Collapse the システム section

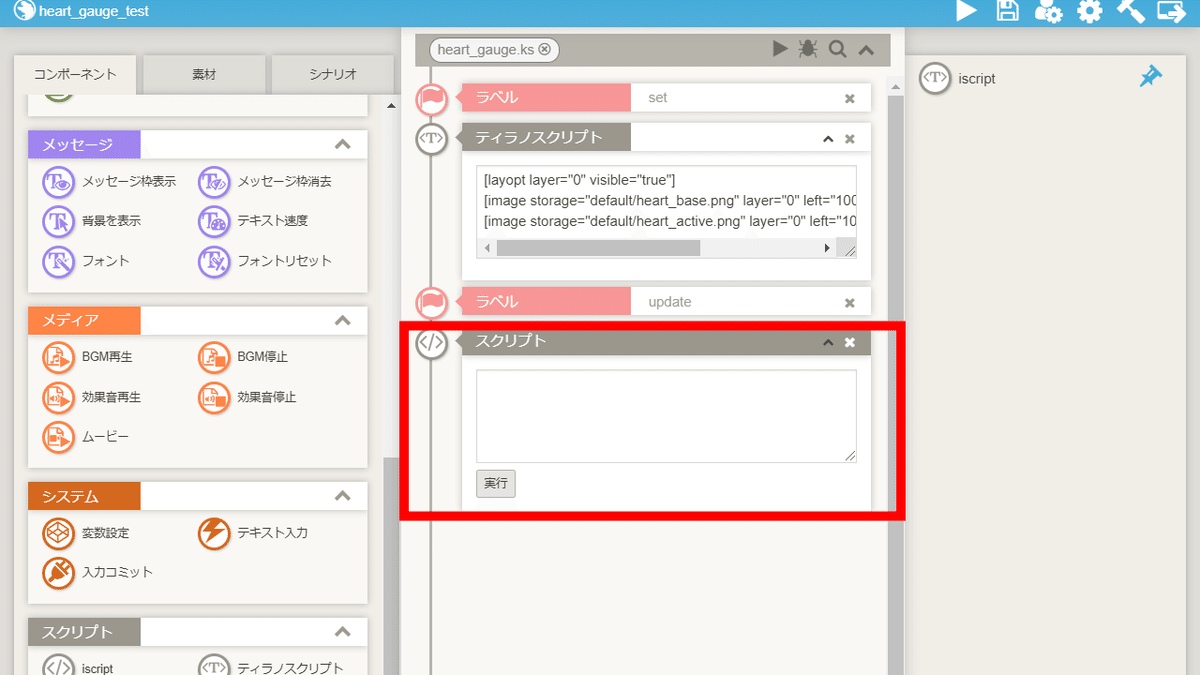[x=343, y=496]
